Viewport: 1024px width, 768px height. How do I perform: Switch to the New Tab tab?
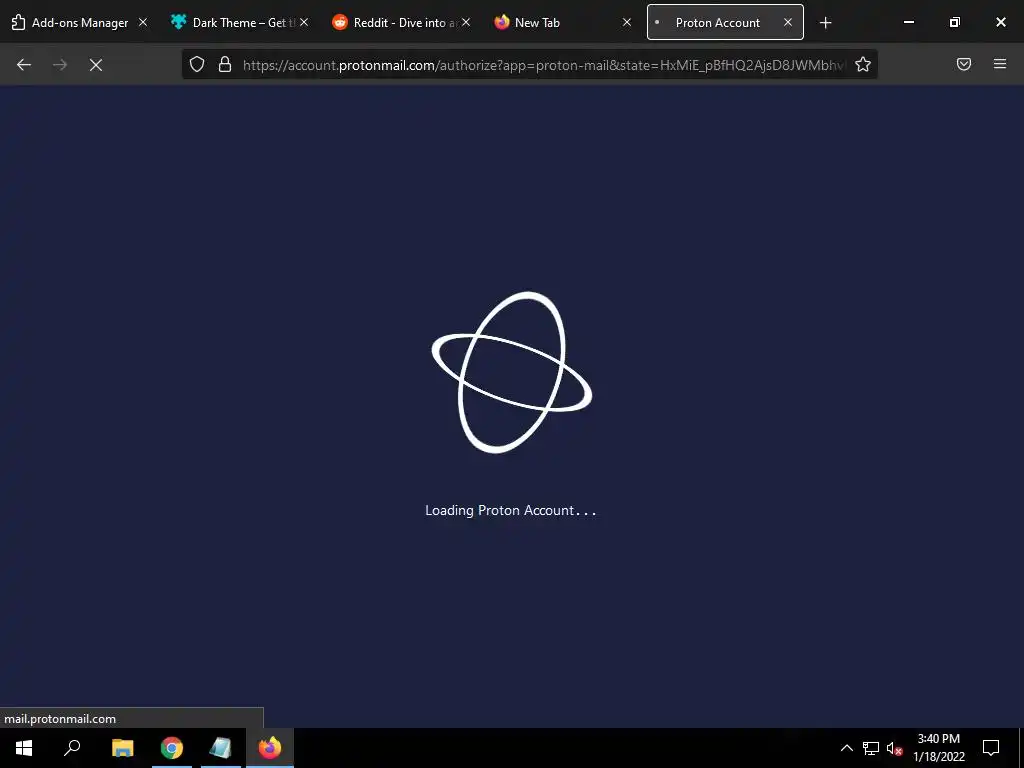coord(562,23)
